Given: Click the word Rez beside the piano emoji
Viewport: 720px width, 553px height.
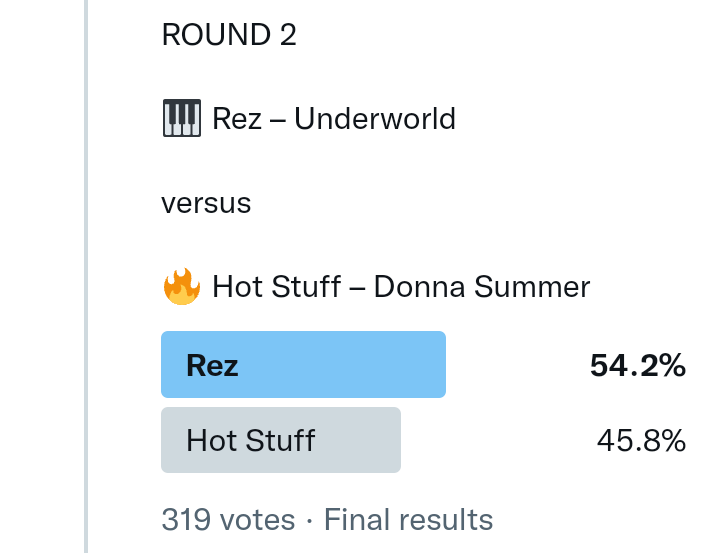Looking at the screenshot, I should coord(236,119).
